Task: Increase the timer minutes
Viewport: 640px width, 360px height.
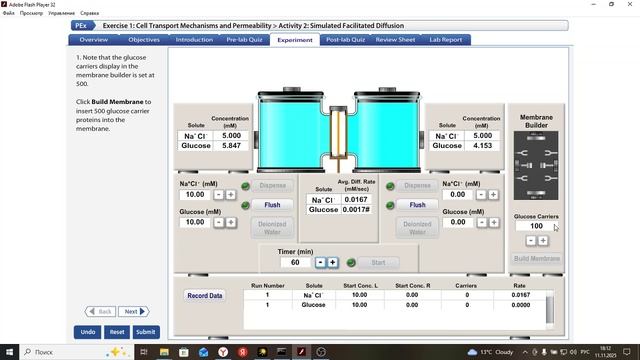Action: click(333, 262)
